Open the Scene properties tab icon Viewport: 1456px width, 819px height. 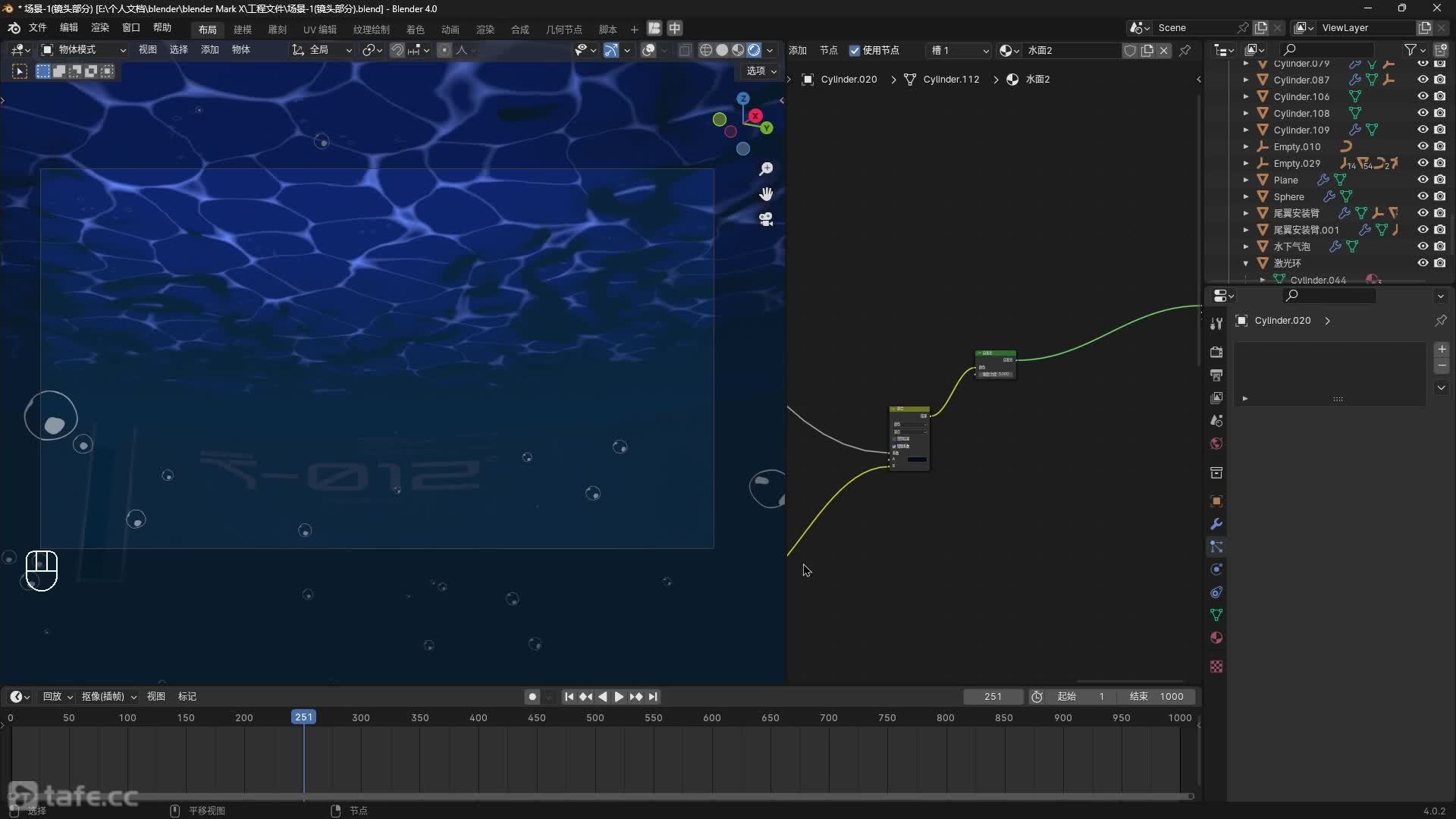tap(1216, 420)
